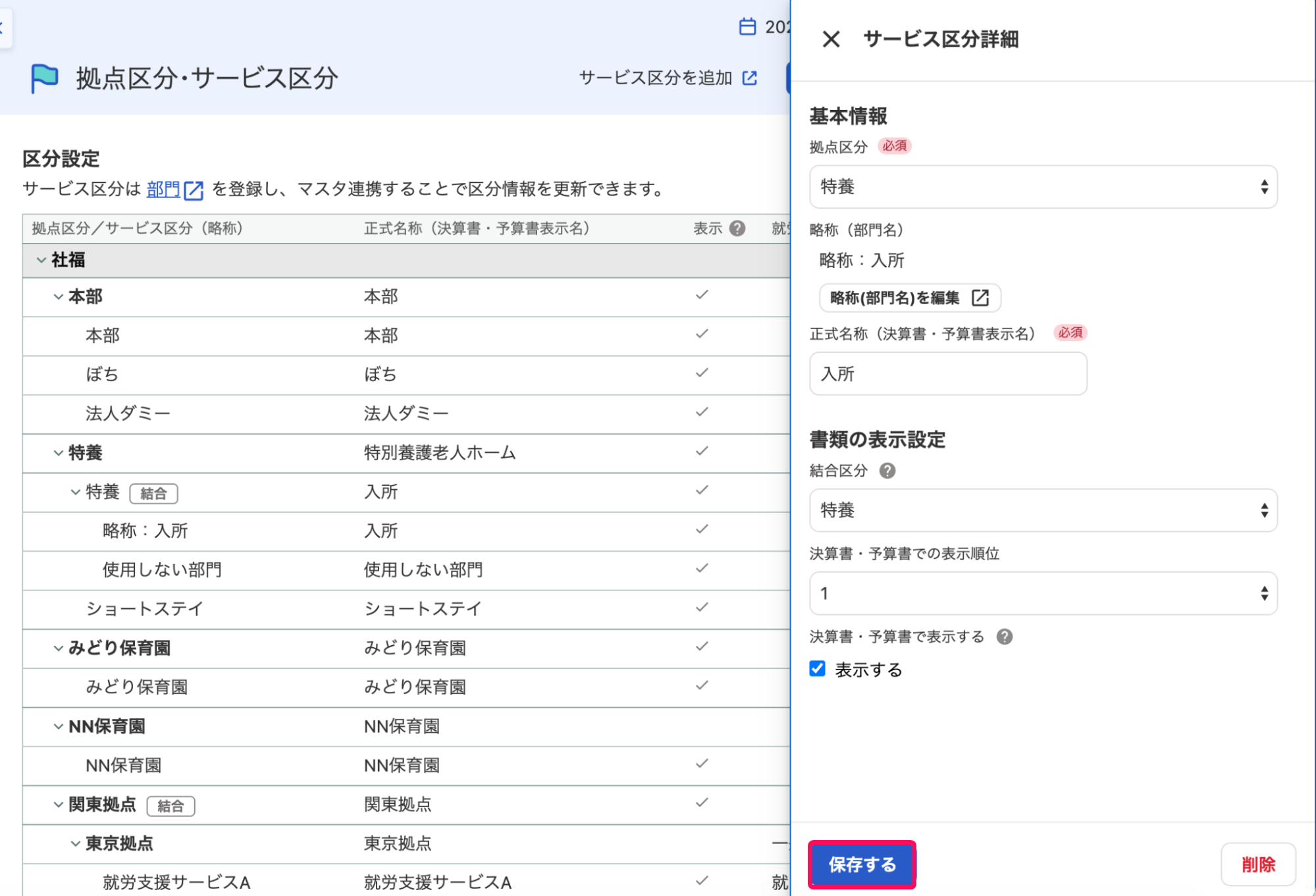This screenshot has width=1316, height=896.
Task: Click external link icon next to サービス区分を追加
Action: tap(750, 78)
